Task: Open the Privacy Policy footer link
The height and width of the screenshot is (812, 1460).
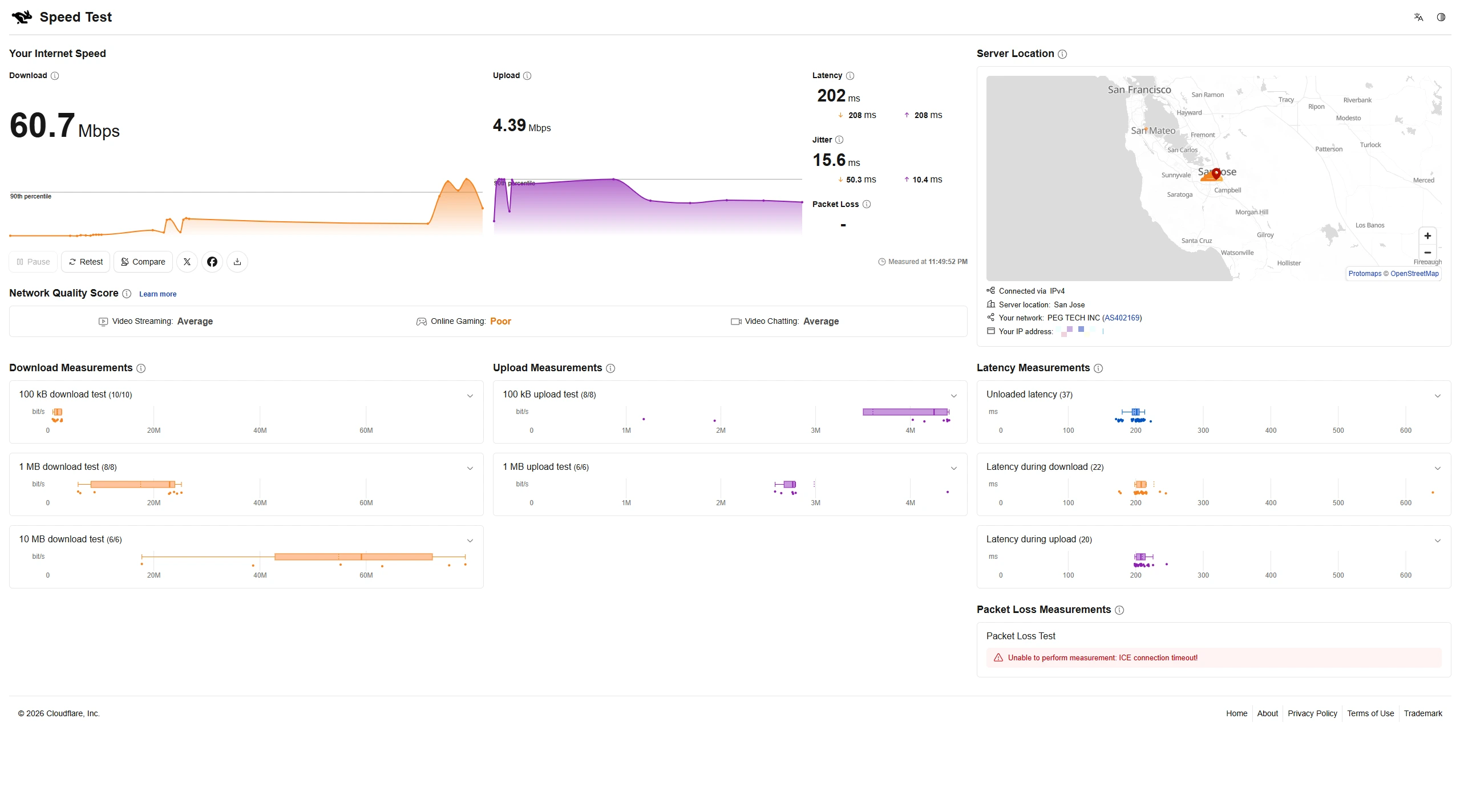Action: [1312, 714]
